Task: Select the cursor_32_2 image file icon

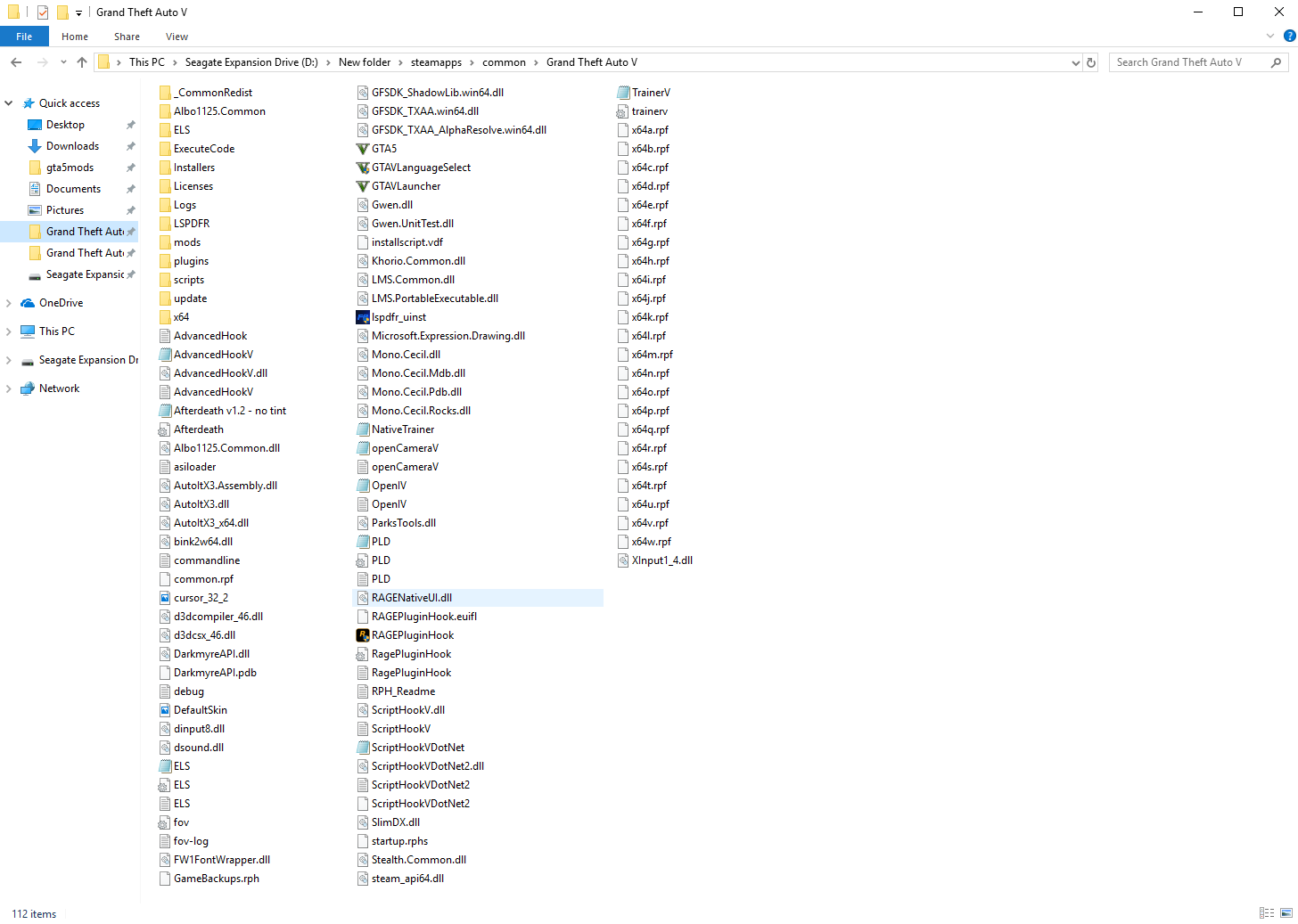Action: tap(164, 598)
